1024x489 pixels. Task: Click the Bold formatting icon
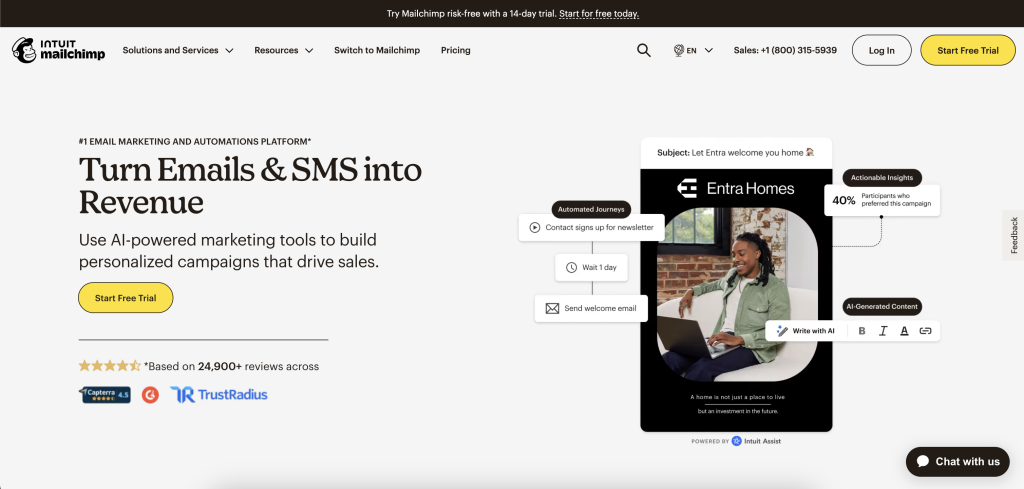click(x=862, y=331)
